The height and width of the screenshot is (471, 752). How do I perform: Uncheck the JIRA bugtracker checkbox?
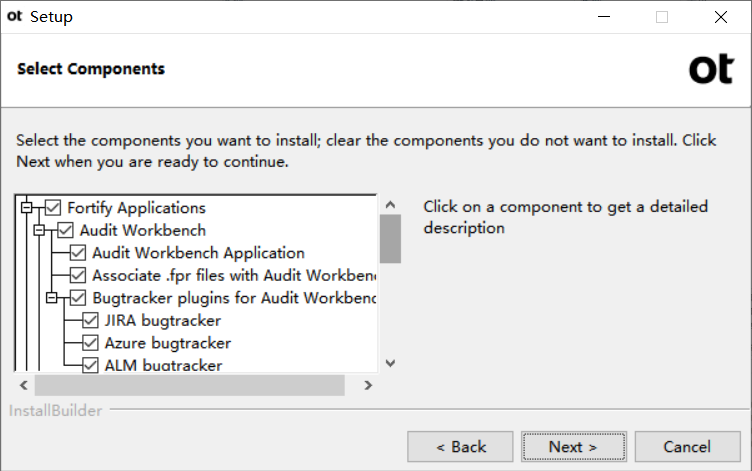coord(90,320)
